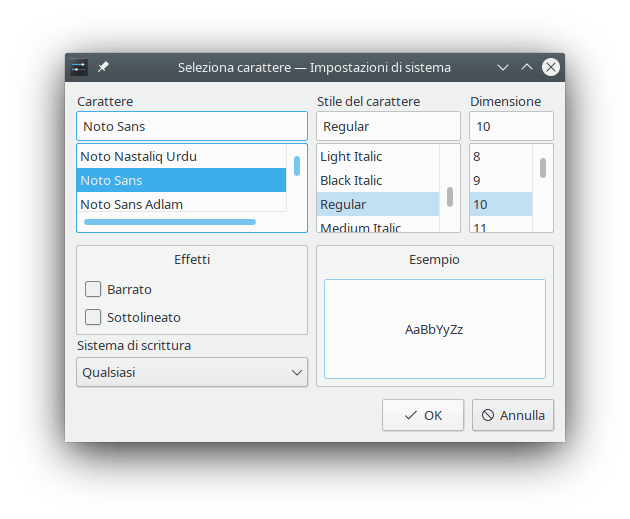This screenshot has height=519, width=630.
Task: Click the Carattere font name input field
Action: (191, 126)
